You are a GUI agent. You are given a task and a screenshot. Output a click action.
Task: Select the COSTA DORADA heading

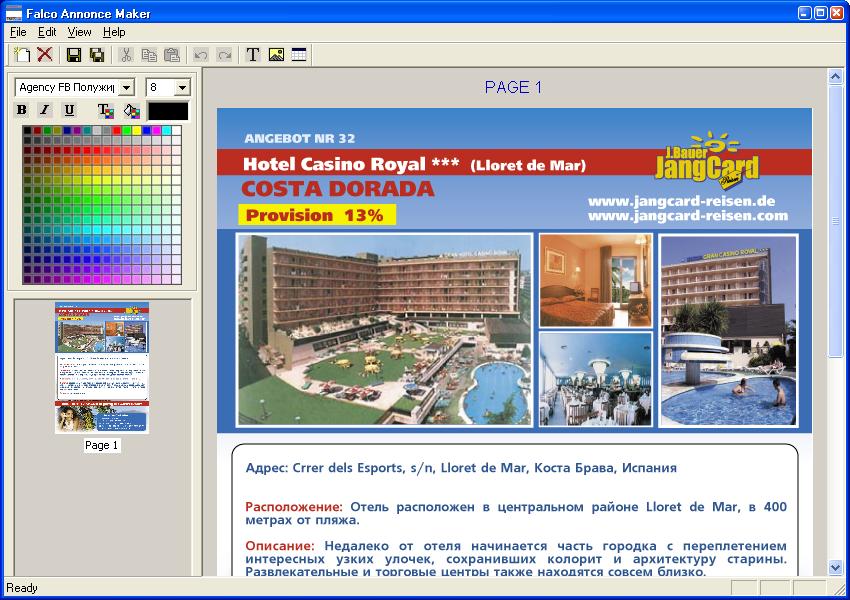[338, 189]
